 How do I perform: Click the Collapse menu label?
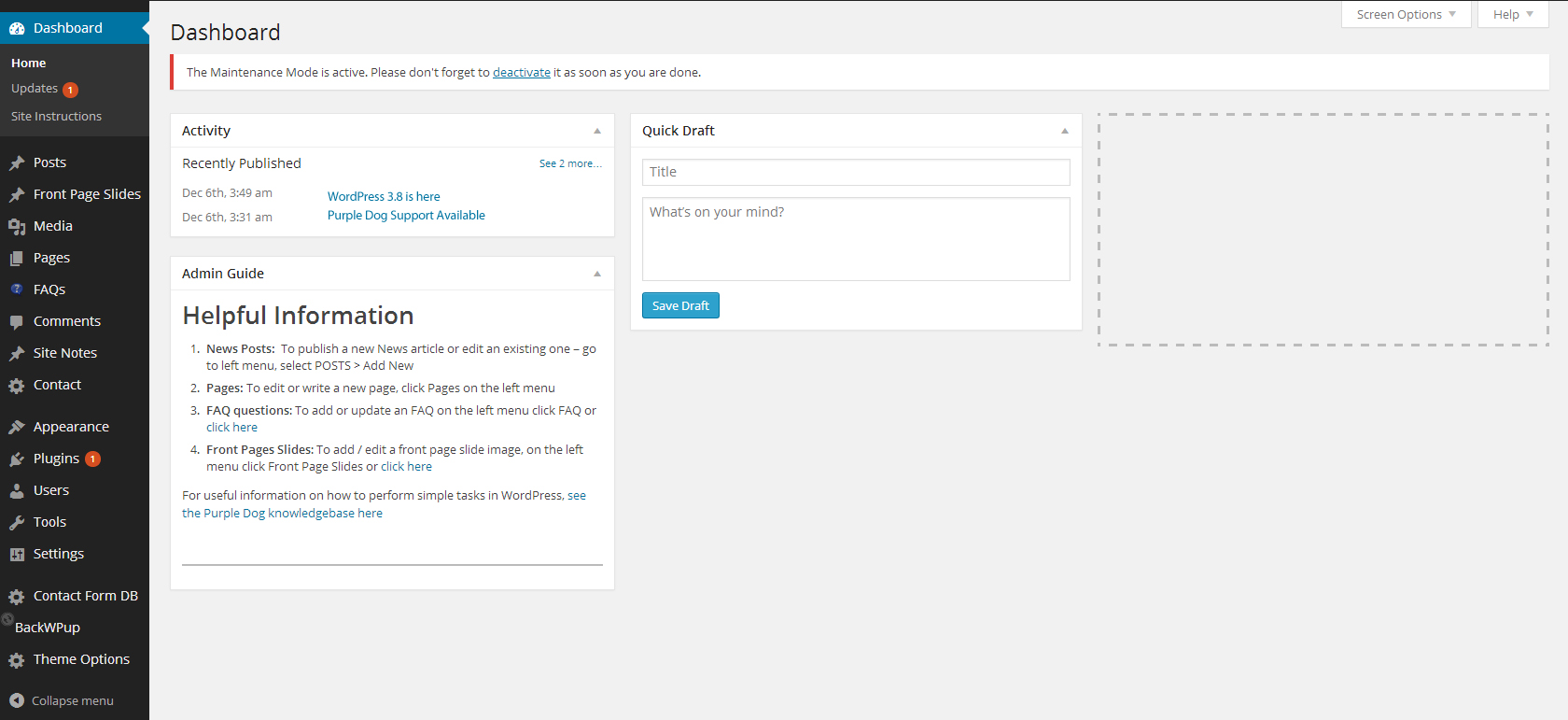[x=73, y=700]
